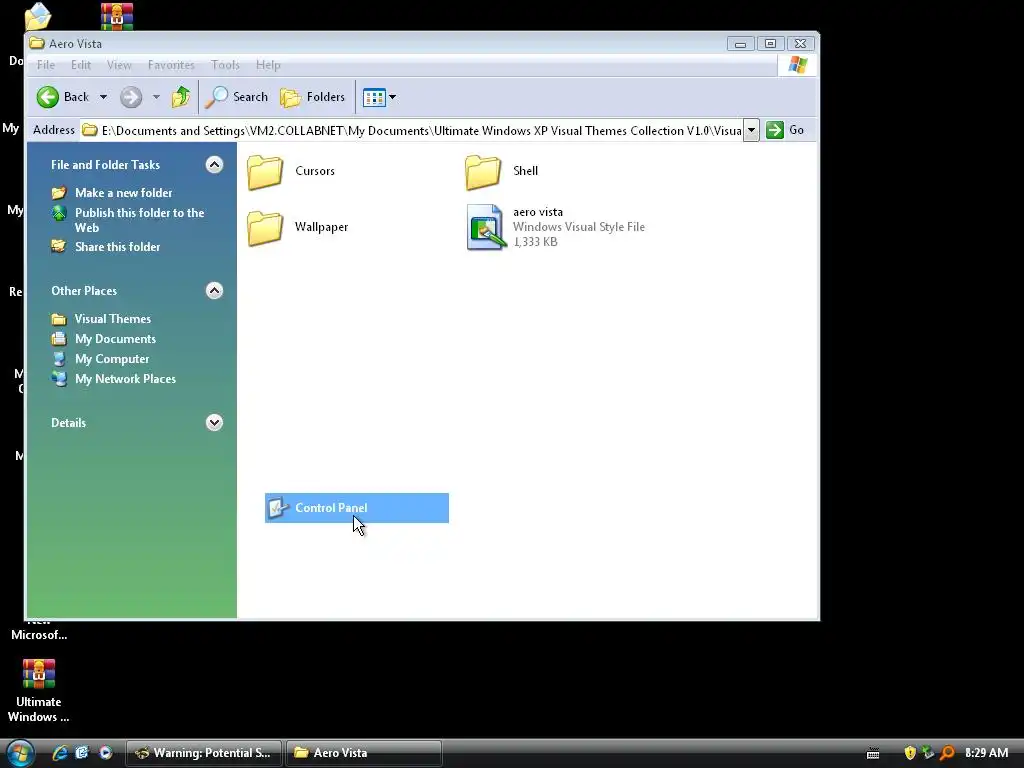Click Share this folder link

click(118, 247)
